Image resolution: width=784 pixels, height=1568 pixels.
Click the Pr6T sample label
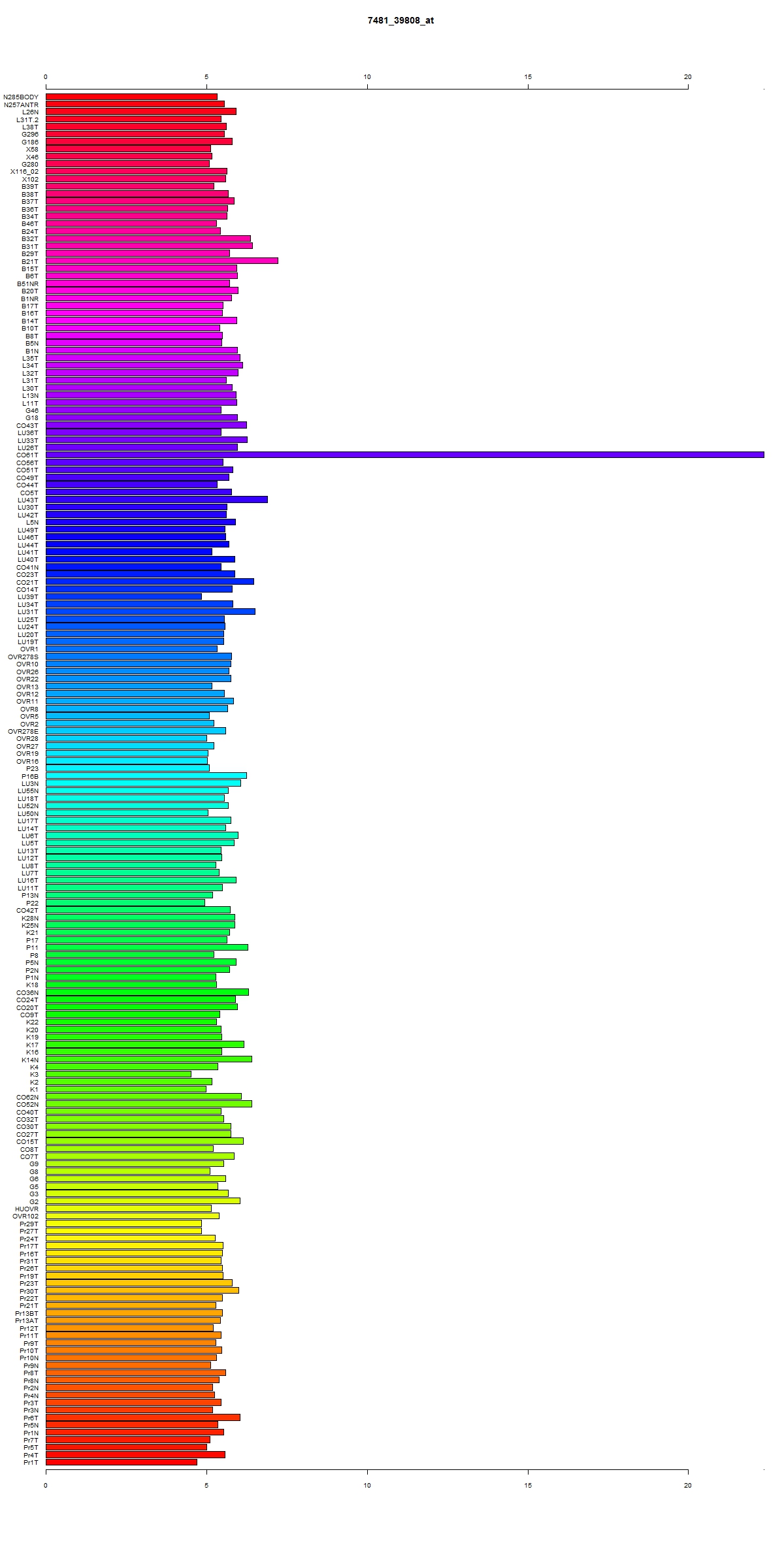31,1418
